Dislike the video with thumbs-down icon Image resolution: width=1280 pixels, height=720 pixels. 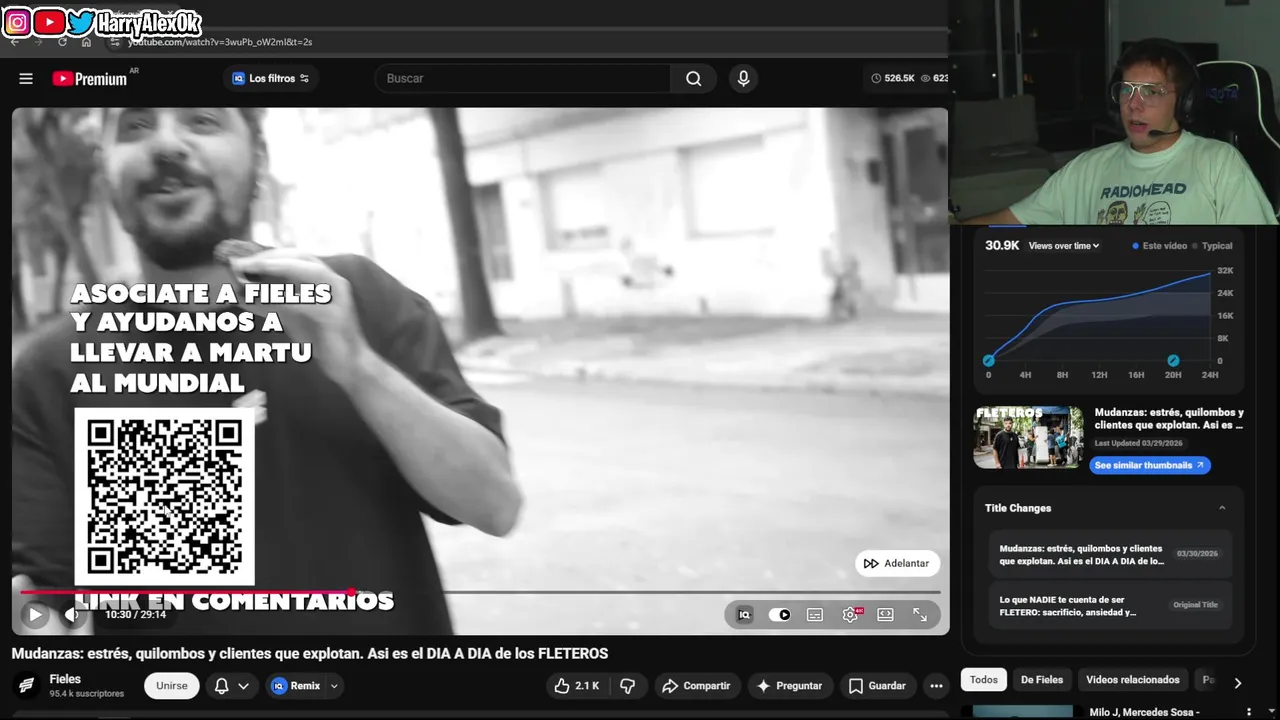point(628,686)
